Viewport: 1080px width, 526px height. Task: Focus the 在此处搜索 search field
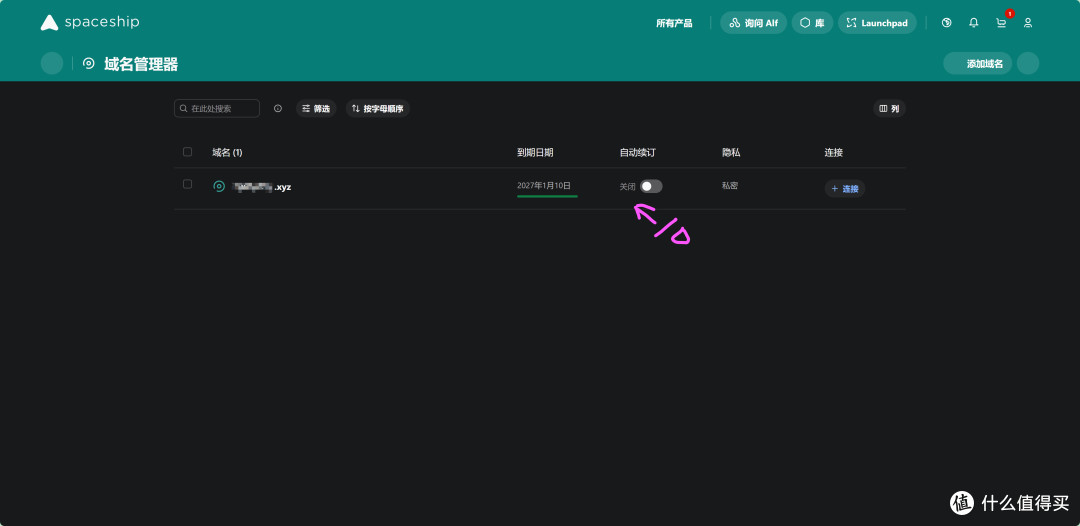pyautogui.click(x=217, y=108)
